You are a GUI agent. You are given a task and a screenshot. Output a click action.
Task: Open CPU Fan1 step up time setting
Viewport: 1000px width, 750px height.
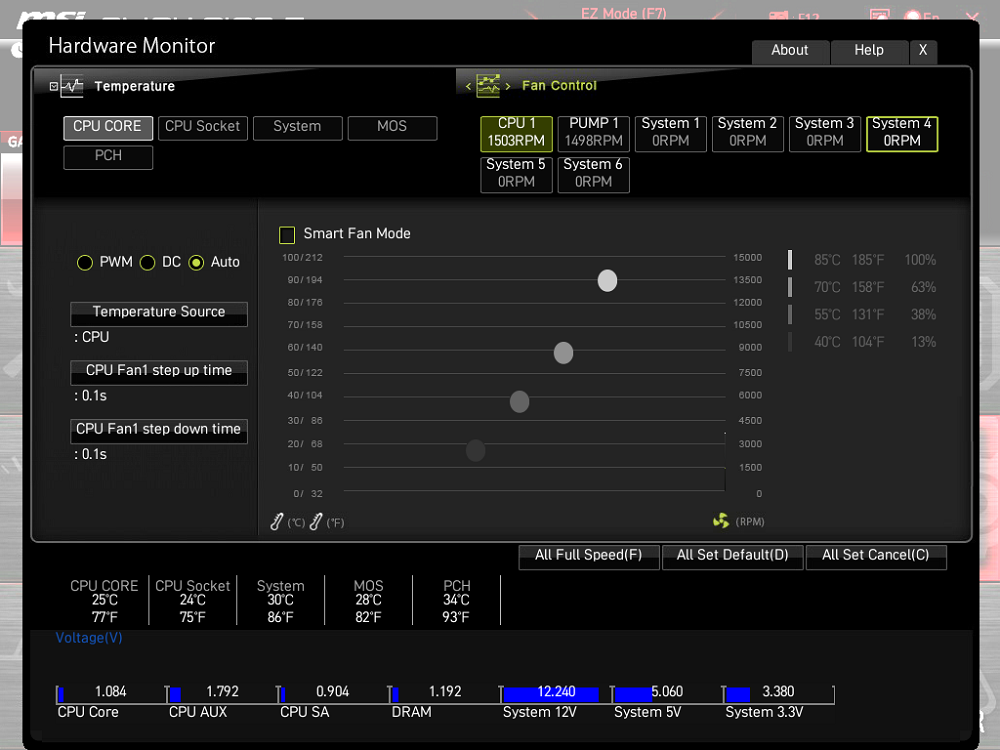point(159,372)
